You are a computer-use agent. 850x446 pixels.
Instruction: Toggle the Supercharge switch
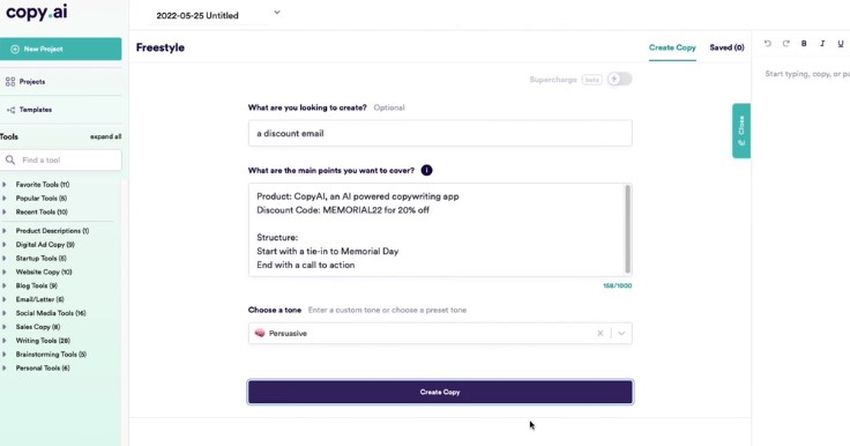(x=619, y=79)
